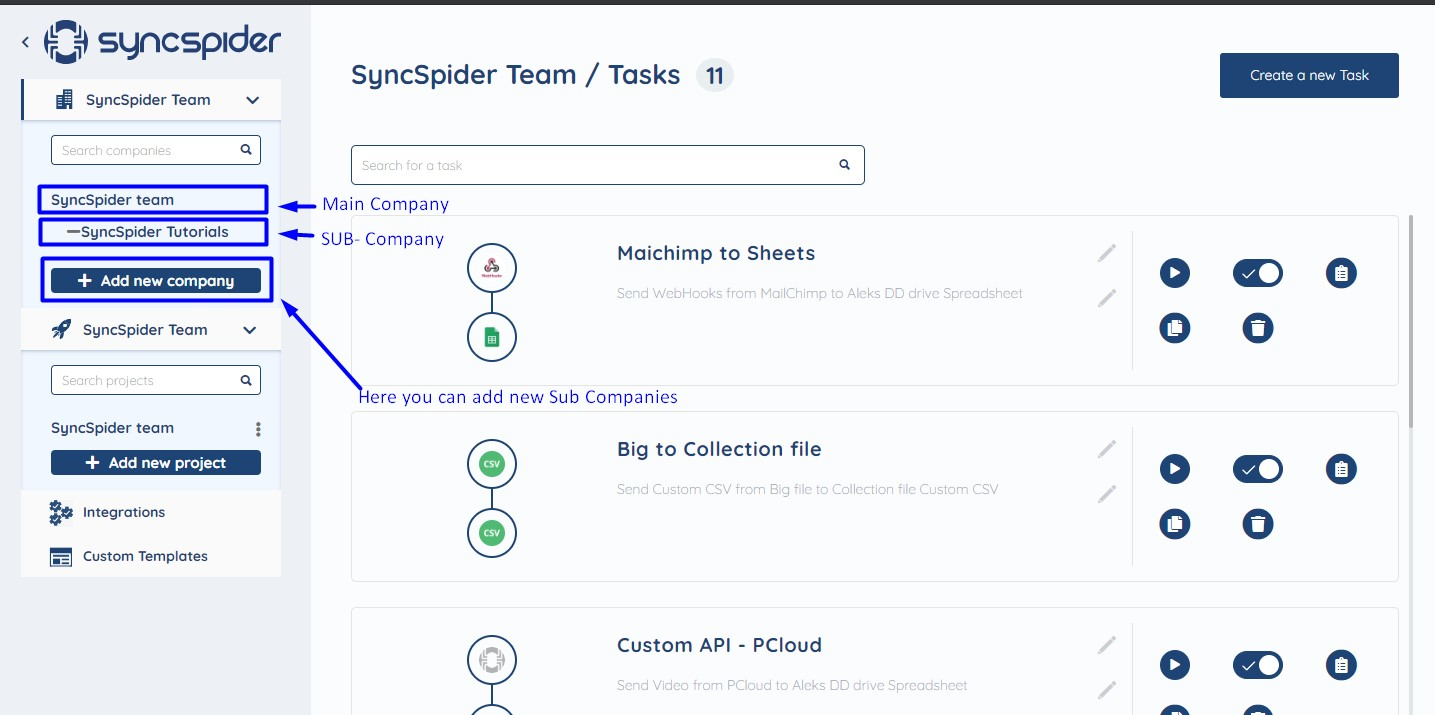Toggle the Custom API - PCloud switch

[1258, 665]
